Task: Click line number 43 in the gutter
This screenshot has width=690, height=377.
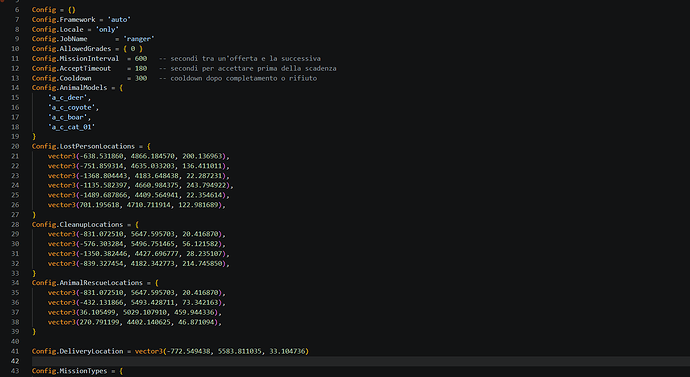Action: click(x=15, y=371)
